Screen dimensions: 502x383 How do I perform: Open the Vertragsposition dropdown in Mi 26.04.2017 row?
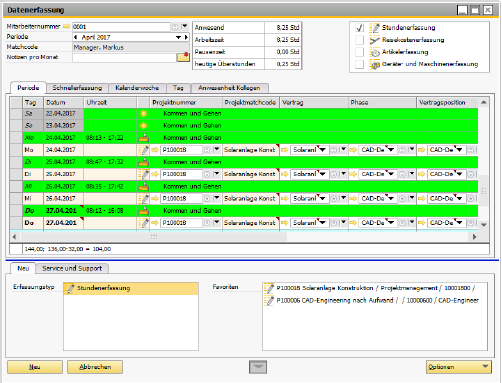(459, 199)
